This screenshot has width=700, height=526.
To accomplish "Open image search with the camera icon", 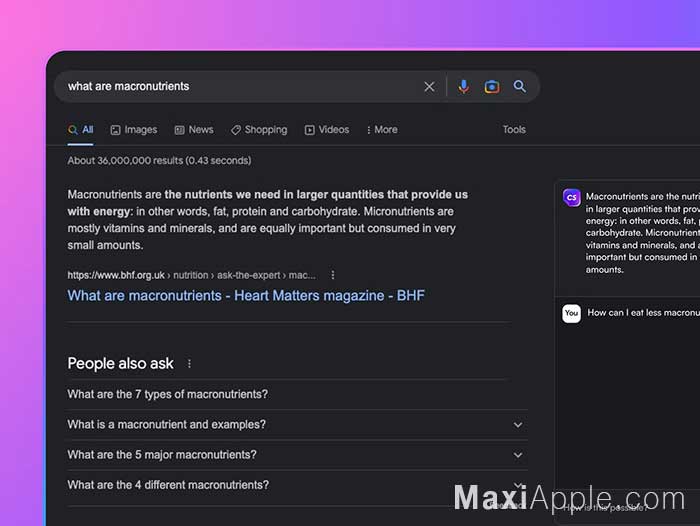I will pos(492,86).
